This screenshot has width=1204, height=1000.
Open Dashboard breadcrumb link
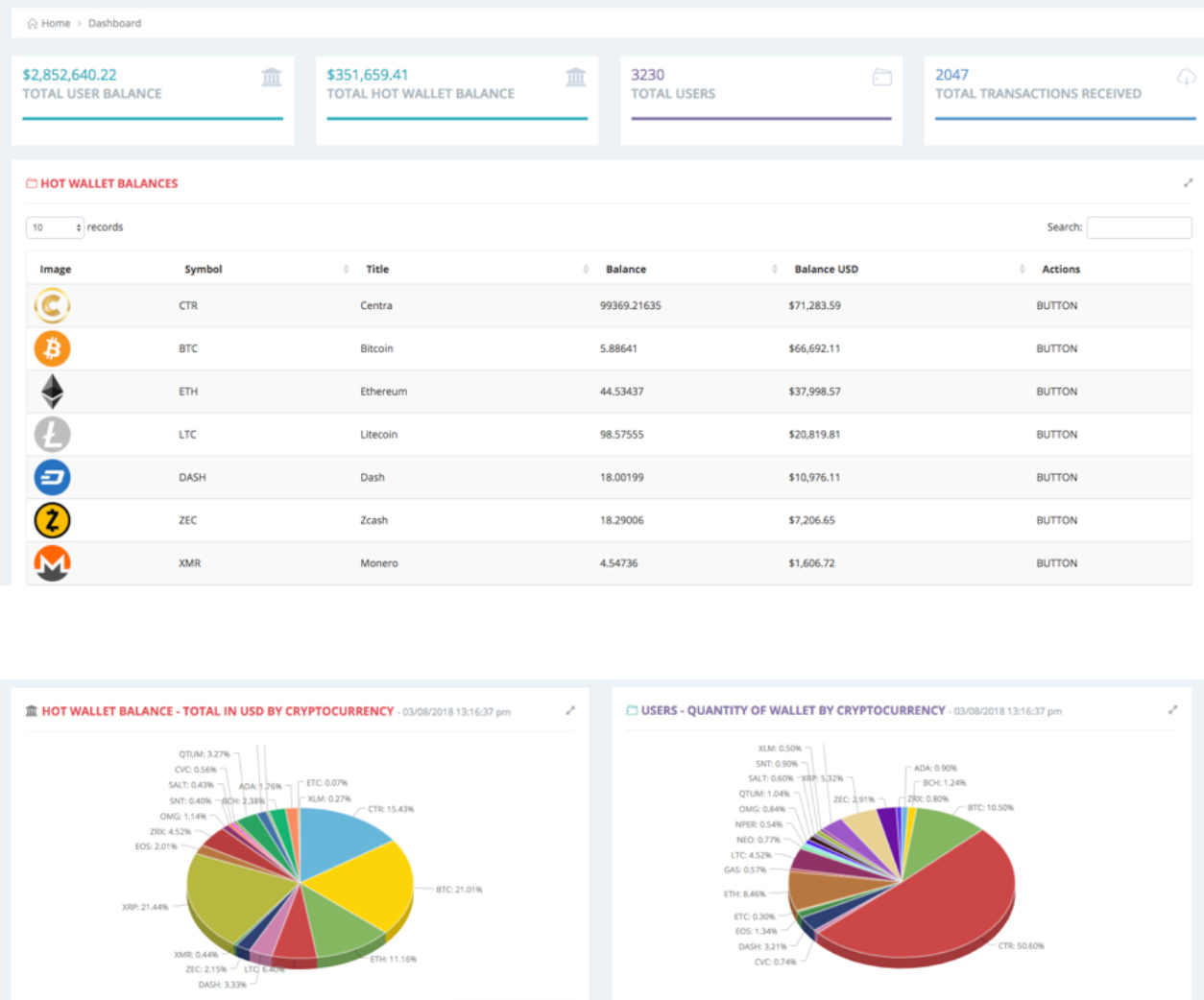point(114,23)
